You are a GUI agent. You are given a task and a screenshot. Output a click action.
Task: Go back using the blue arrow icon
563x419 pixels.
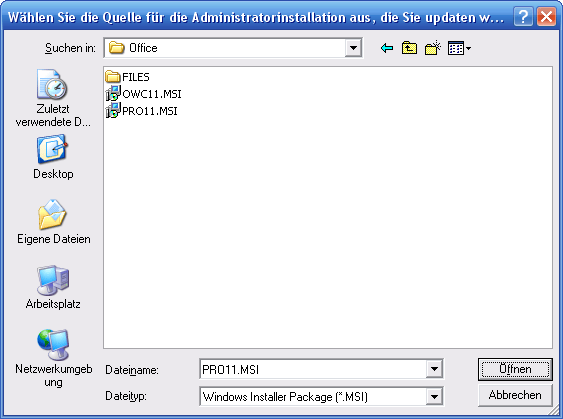pos(387,48)
